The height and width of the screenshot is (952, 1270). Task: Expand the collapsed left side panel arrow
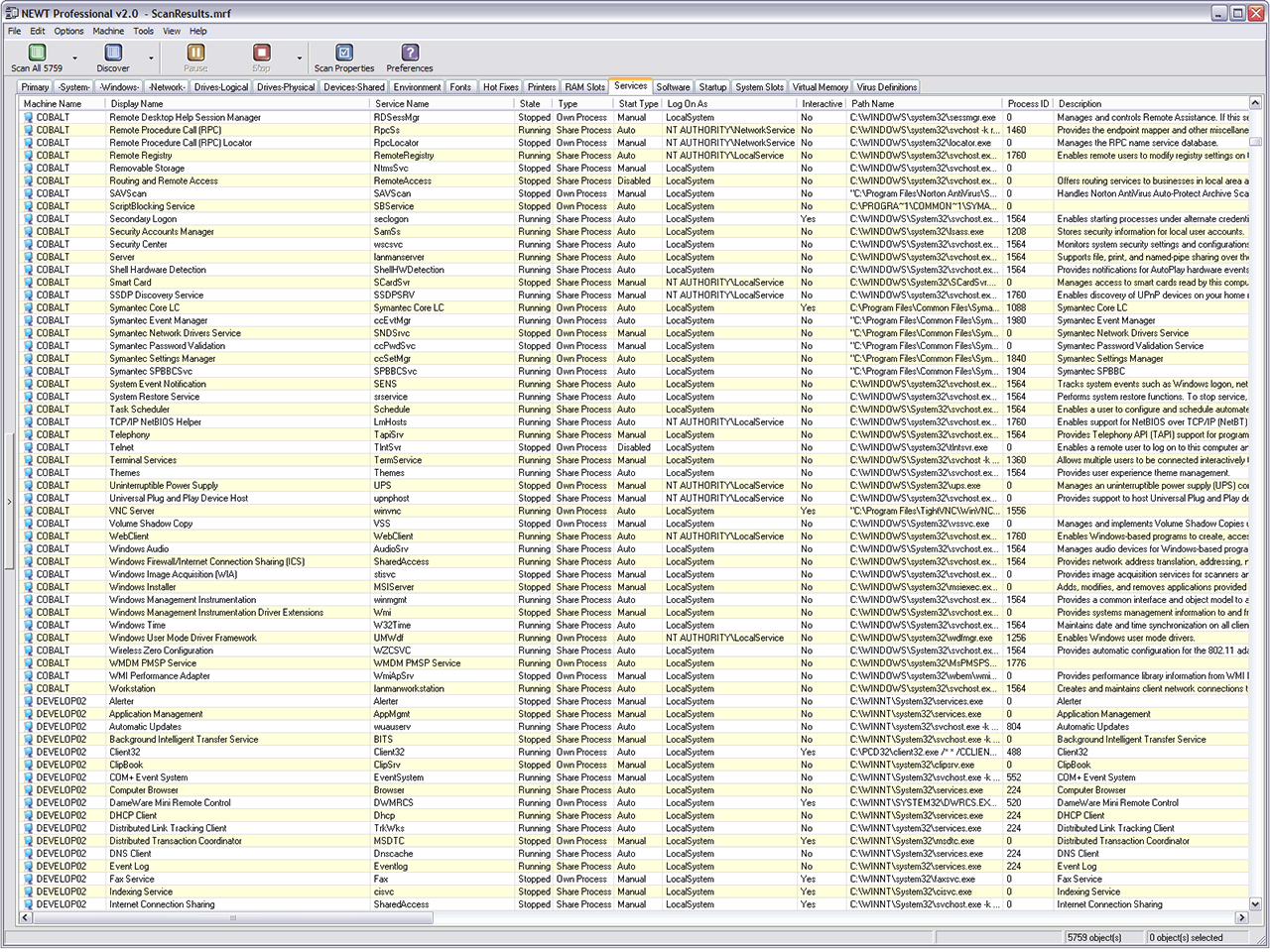[9, 502]
